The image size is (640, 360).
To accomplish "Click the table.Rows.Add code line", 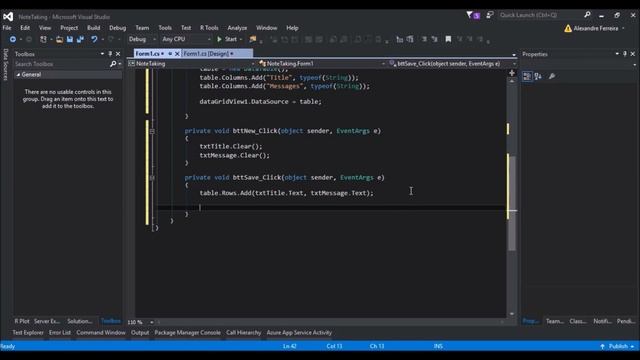I will pos(286,193).
